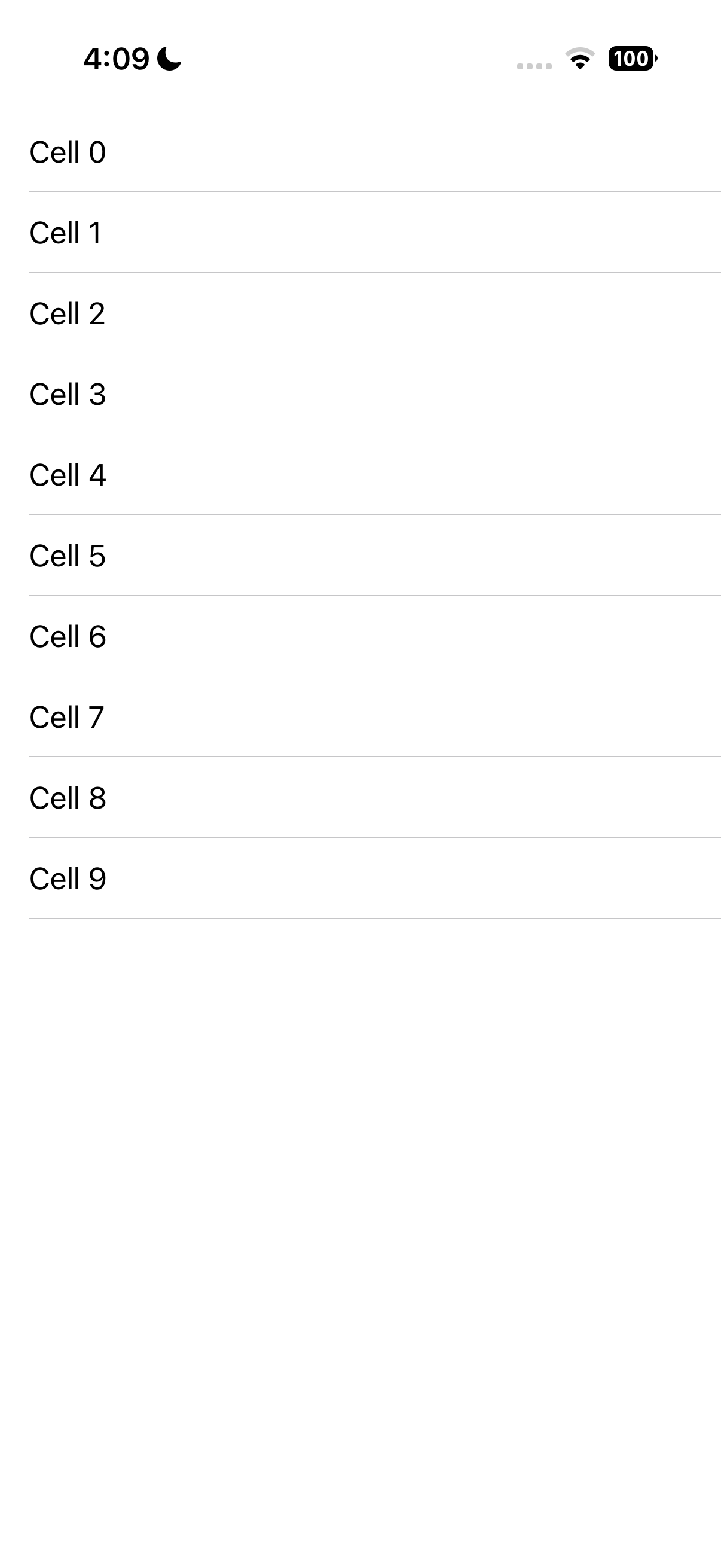This screenshot has height=1568, width=721.
Task: Click the "Cell 5" text label
Action: (68, 556)
